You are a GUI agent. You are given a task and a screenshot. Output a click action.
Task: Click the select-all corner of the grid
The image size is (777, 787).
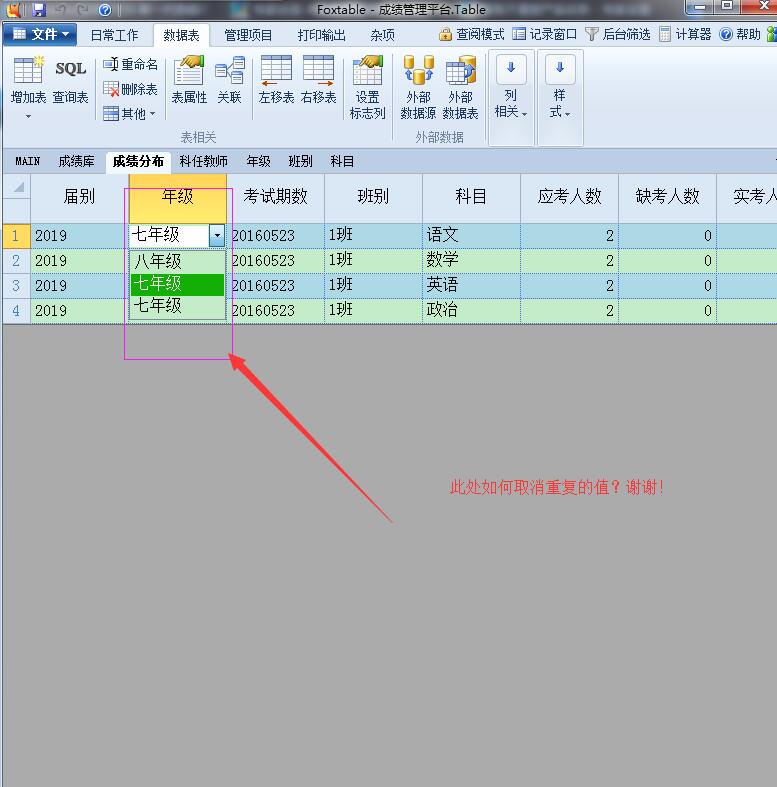[17, 187]
